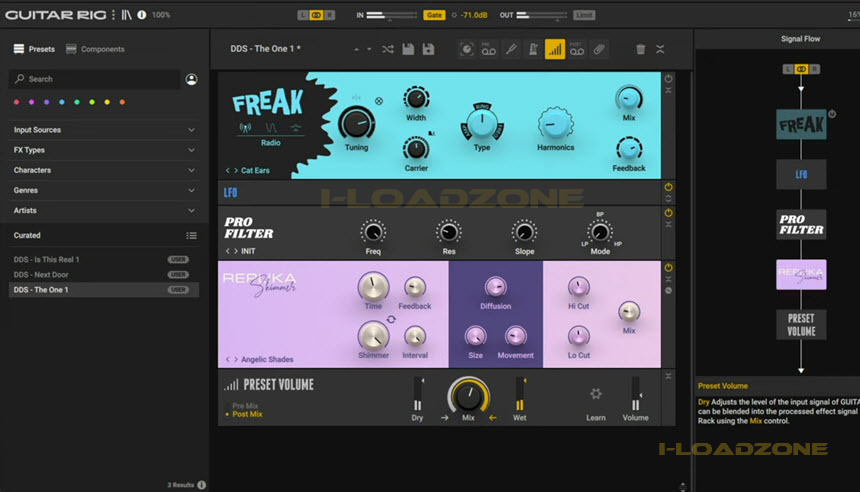Switch to the Presets tab

pos(34,49)
